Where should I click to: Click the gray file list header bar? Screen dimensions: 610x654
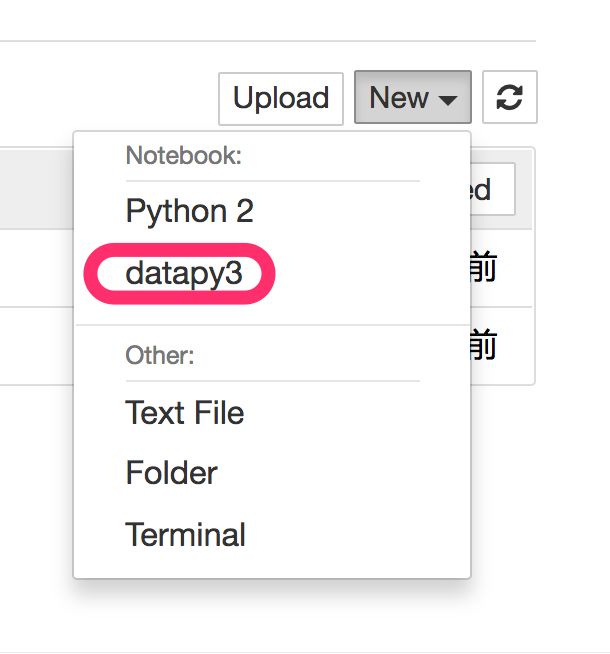[37, 189]
